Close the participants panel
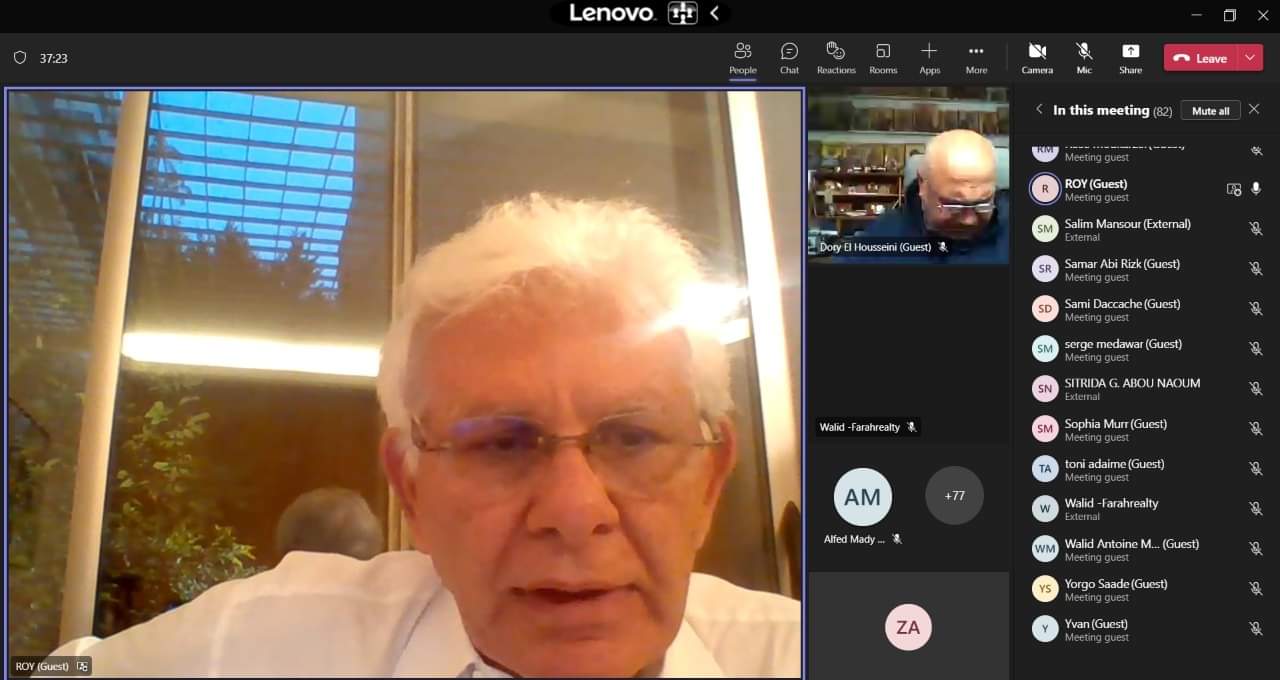 (1254, 109)
